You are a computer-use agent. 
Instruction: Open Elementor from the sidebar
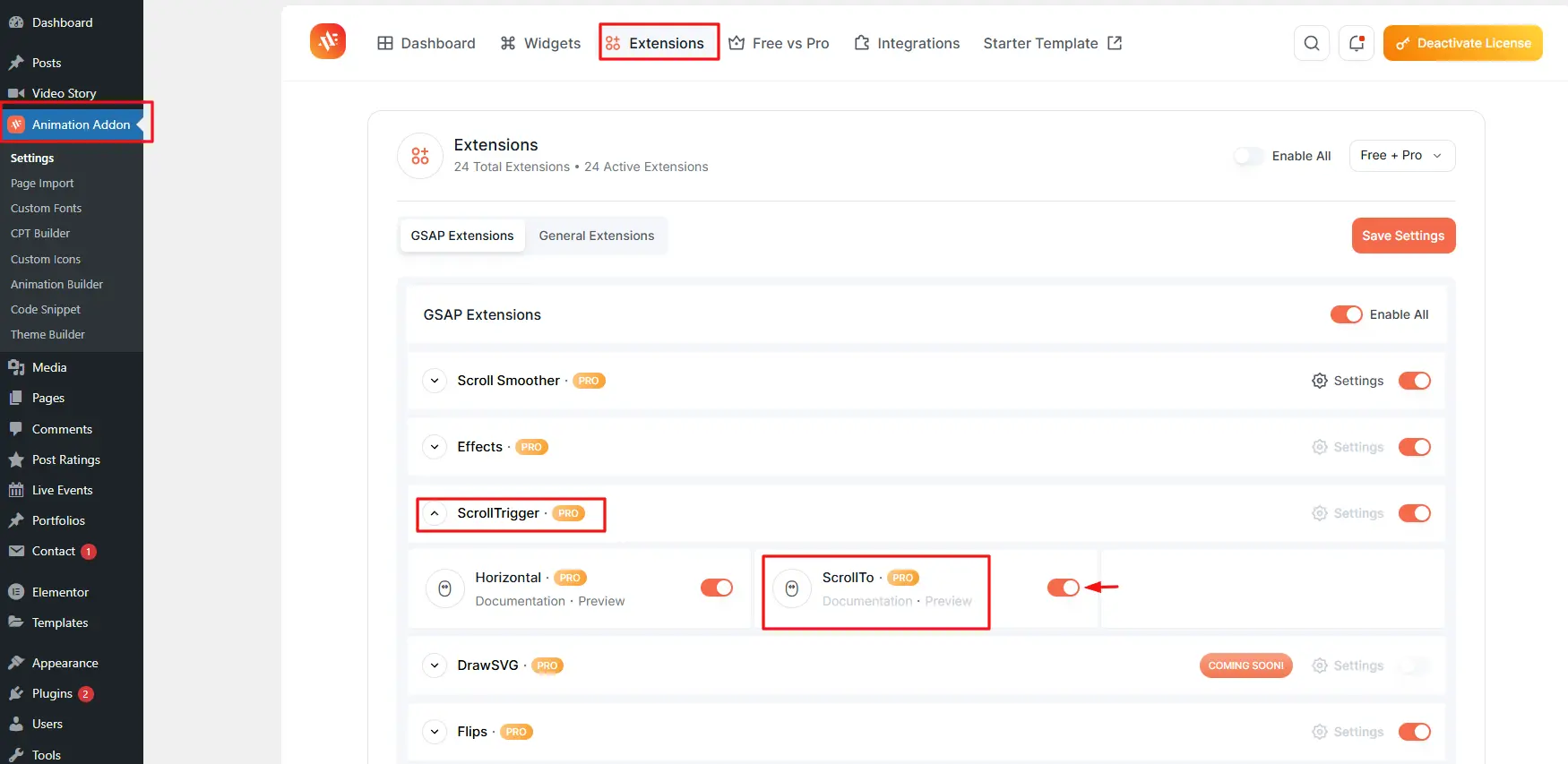pyautogui.click(x=60, y=592)
